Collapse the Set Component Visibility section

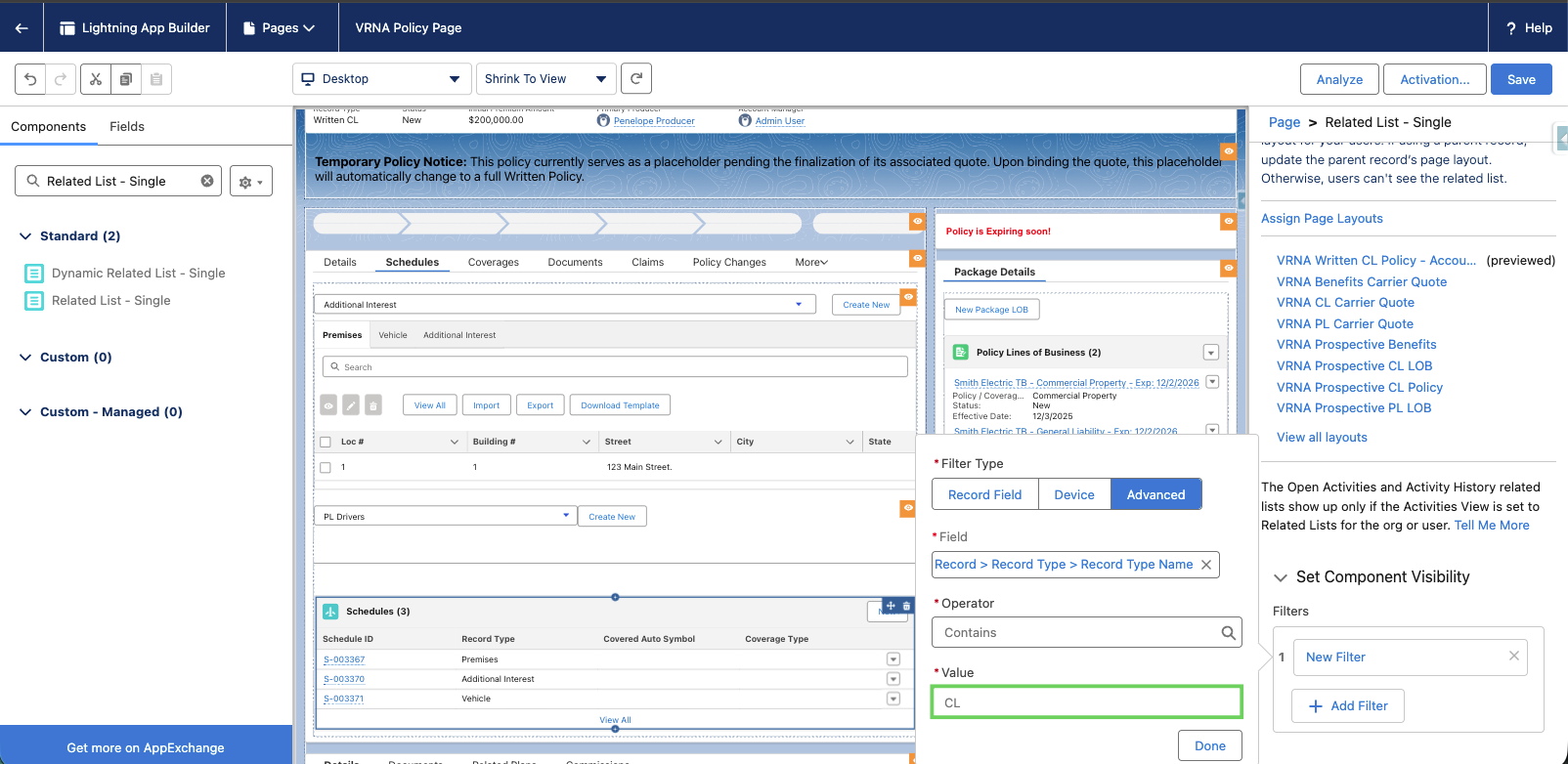(1281, 577)
